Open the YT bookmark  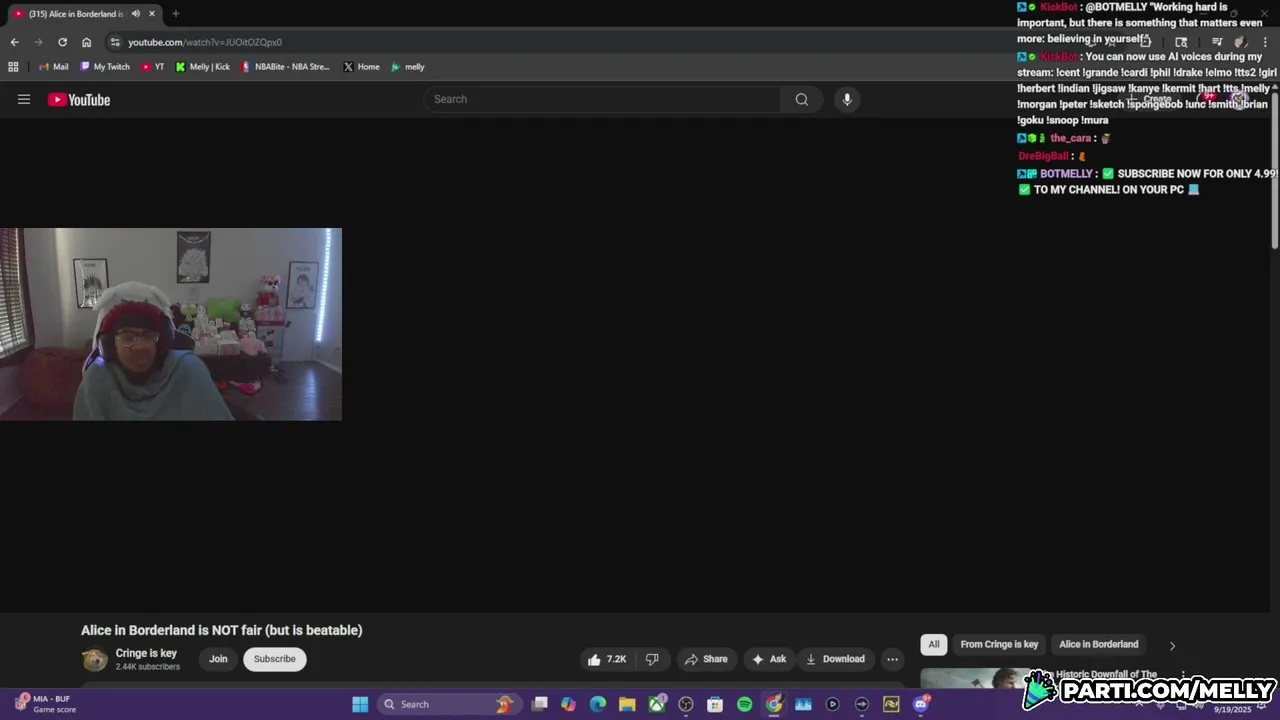[x=153, y=67]
